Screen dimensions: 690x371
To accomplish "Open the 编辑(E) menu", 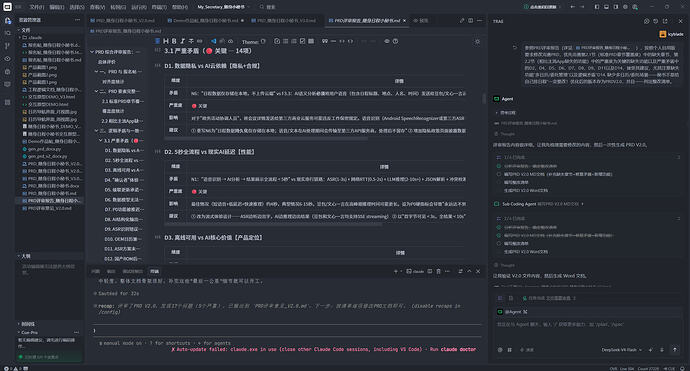I will coord(57,7).
